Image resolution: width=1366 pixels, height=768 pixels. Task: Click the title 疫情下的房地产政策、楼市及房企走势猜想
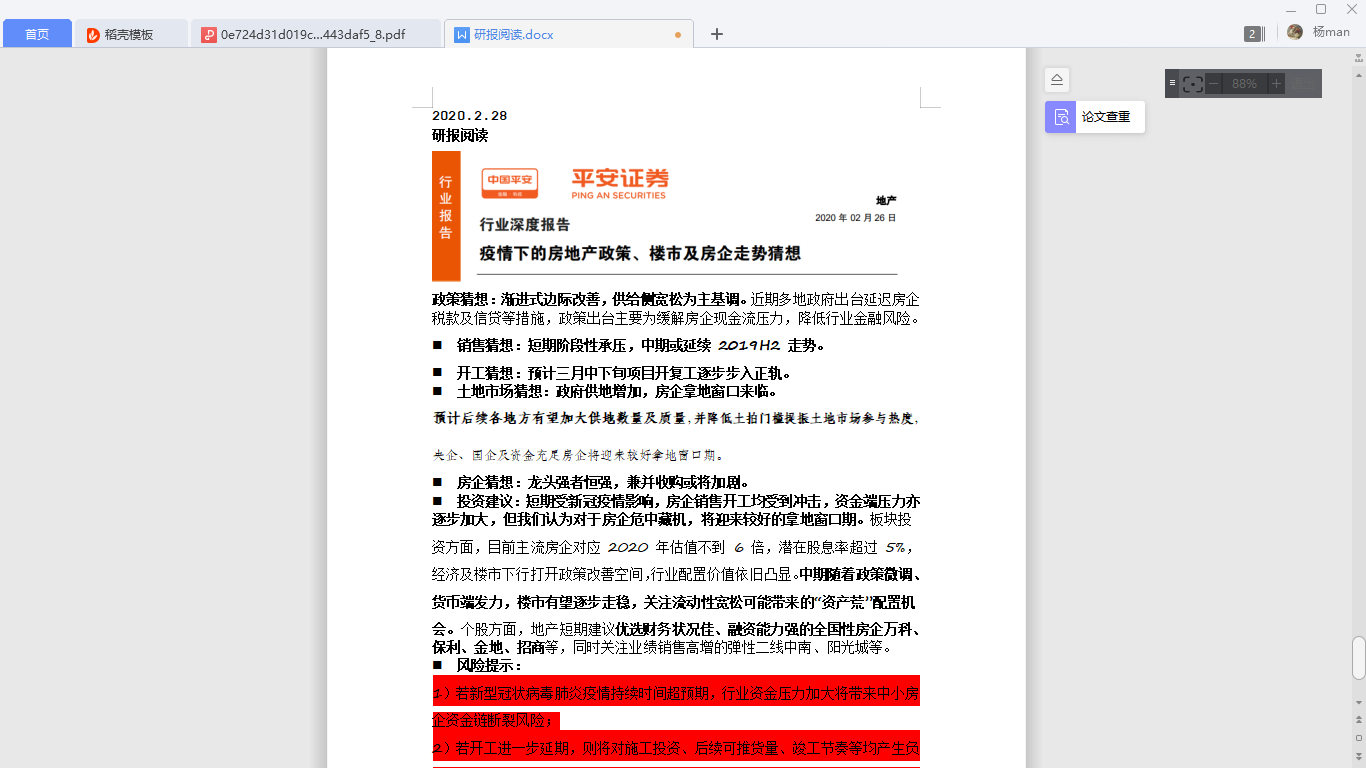(x=640, y=254)
